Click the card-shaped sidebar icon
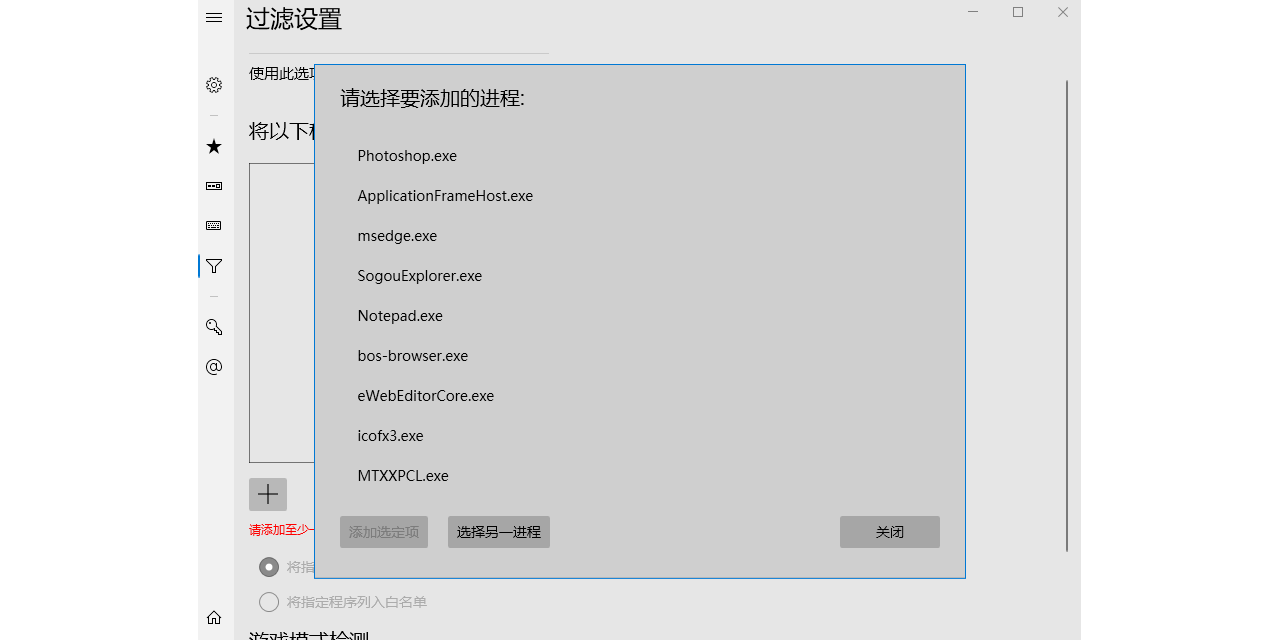Viewport: 1280px width, 640px height. 213,185
